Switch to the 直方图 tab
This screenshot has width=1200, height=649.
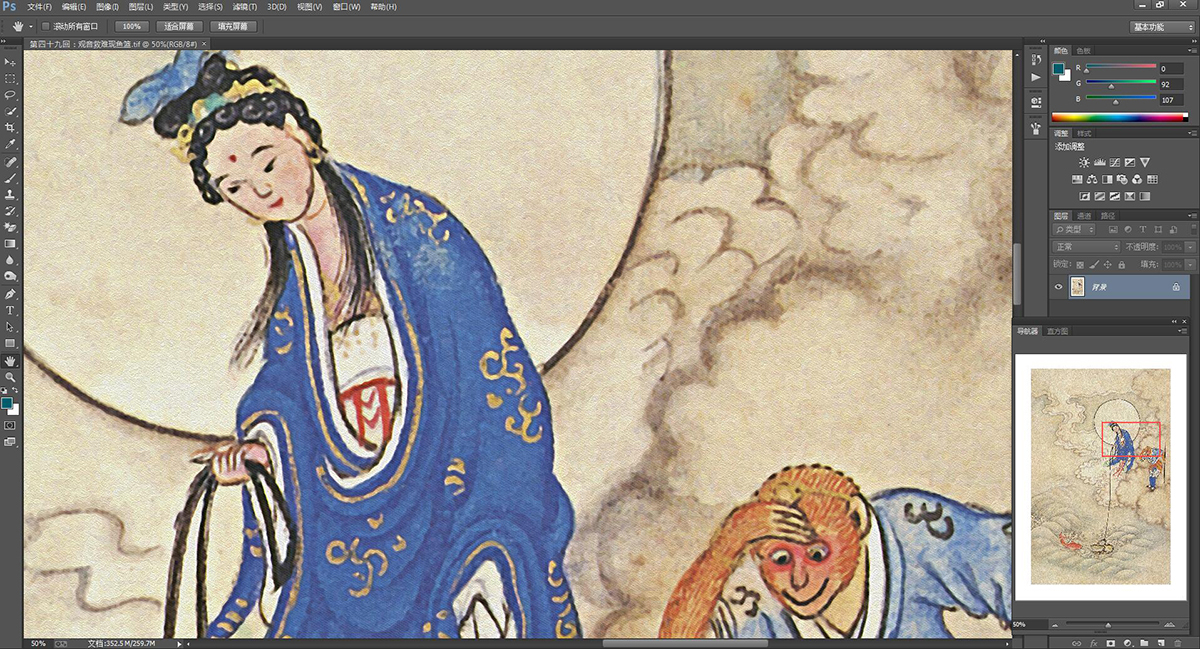coord(1057,330)
